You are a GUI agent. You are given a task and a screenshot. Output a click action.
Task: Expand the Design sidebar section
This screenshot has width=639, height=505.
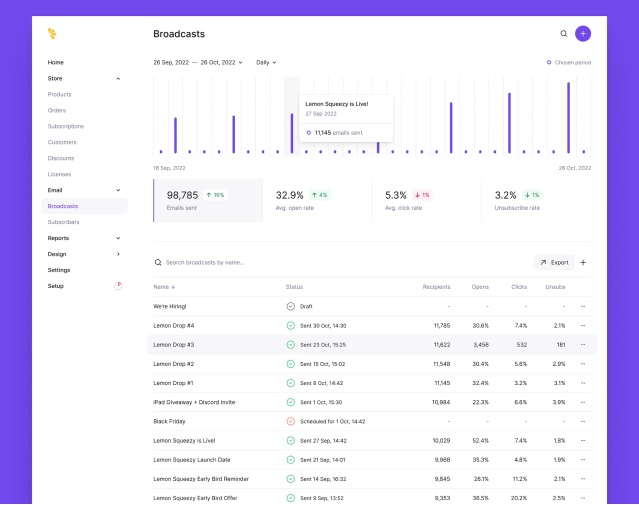(118, 254)
